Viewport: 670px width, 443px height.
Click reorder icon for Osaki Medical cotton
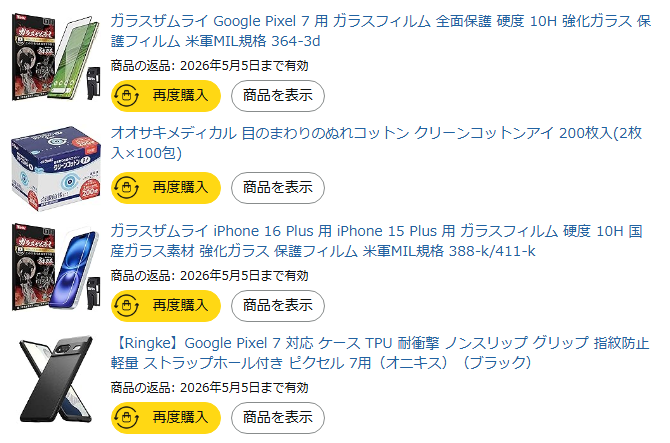point(127,187)
